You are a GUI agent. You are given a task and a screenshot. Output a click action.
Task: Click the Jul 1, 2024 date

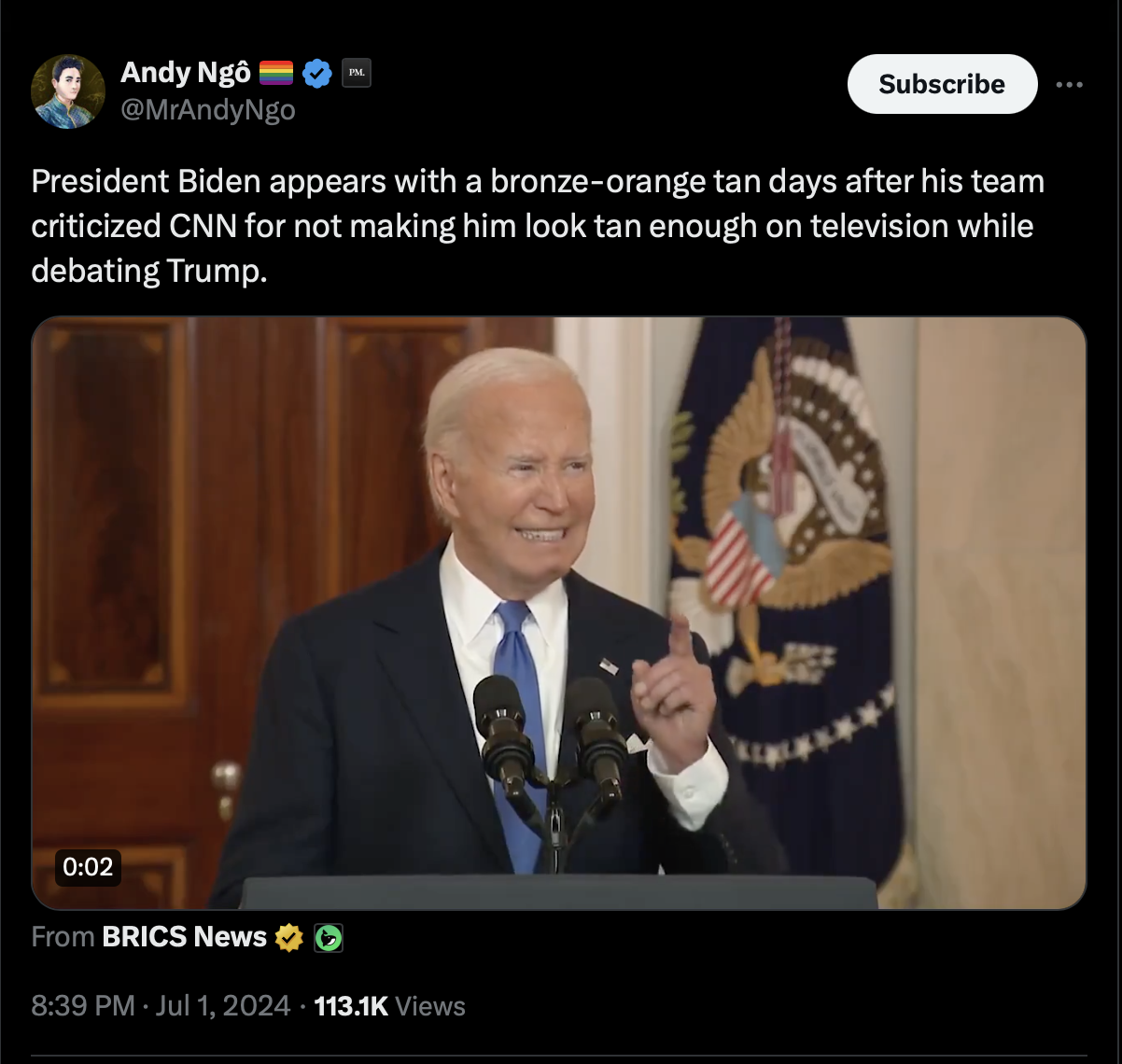[x=223, y=1005]
